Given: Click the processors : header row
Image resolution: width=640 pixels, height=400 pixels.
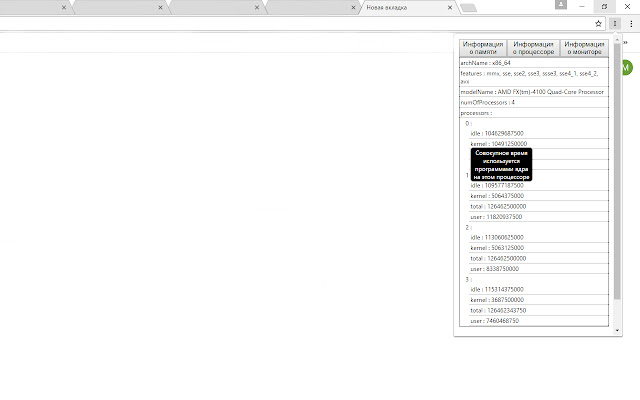Looking at the screenshot, I should 534,113.
